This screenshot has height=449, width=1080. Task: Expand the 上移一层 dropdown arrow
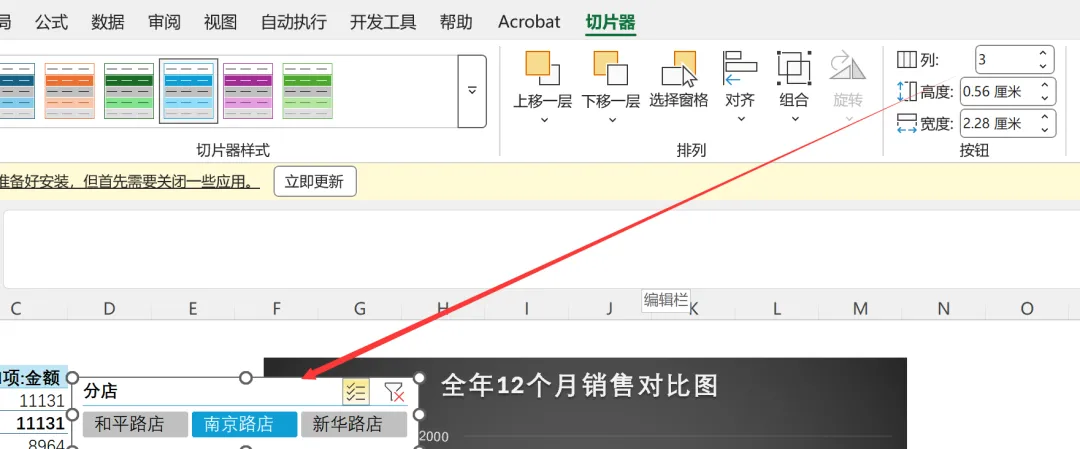543,120
